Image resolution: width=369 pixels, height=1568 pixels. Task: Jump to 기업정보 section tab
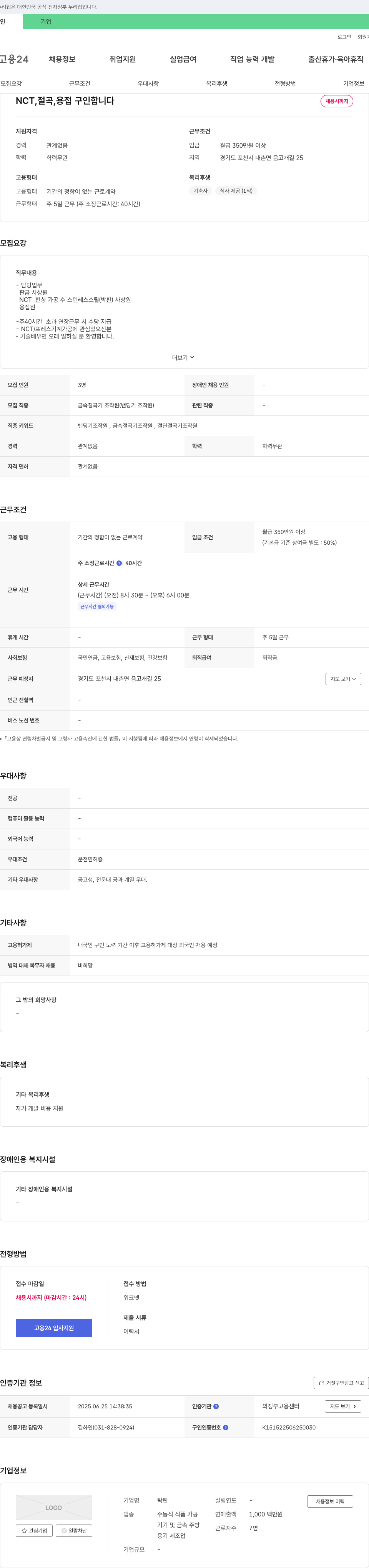354,83
